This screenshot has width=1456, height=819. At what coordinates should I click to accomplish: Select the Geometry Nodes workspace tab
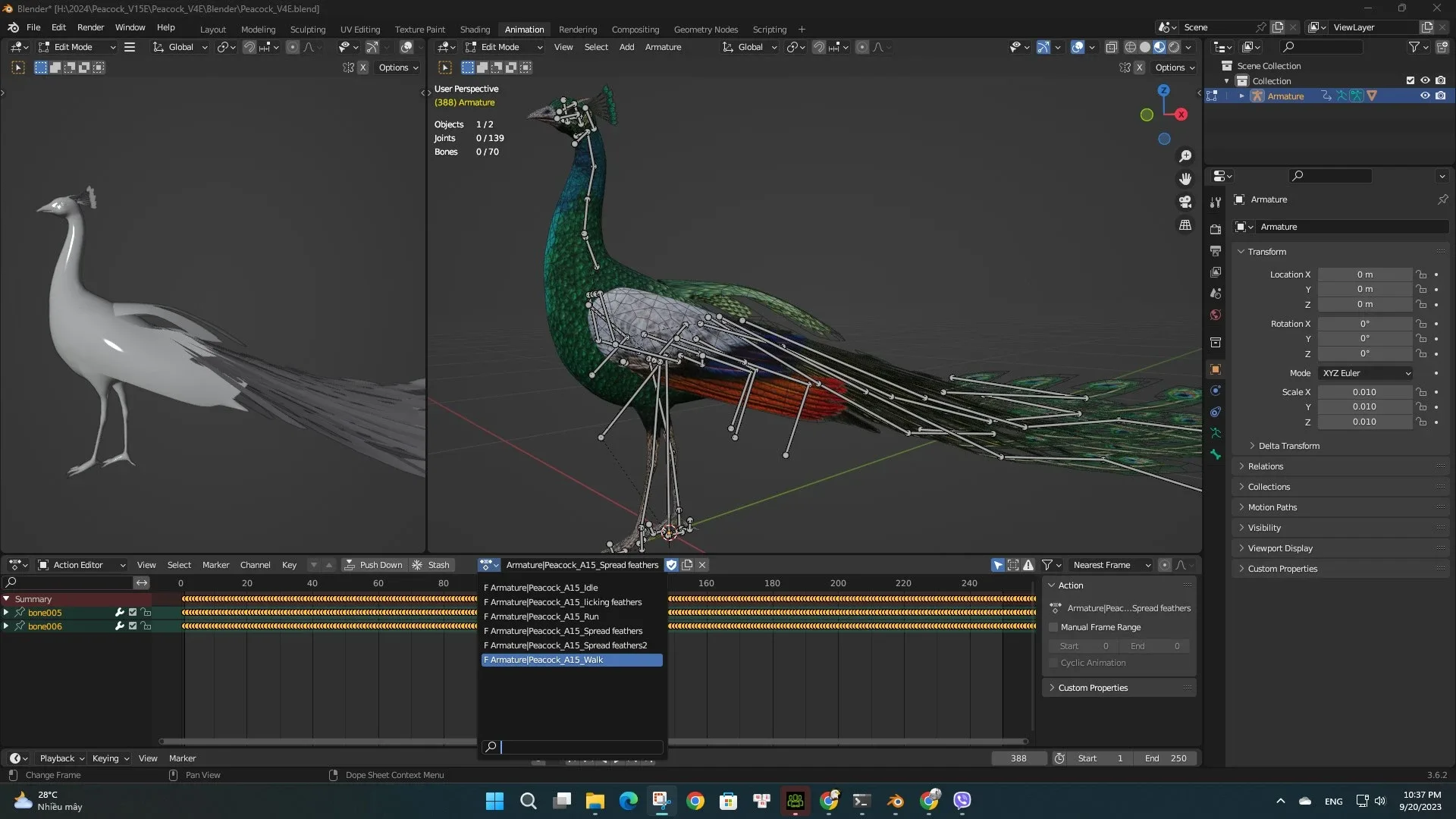706,28
